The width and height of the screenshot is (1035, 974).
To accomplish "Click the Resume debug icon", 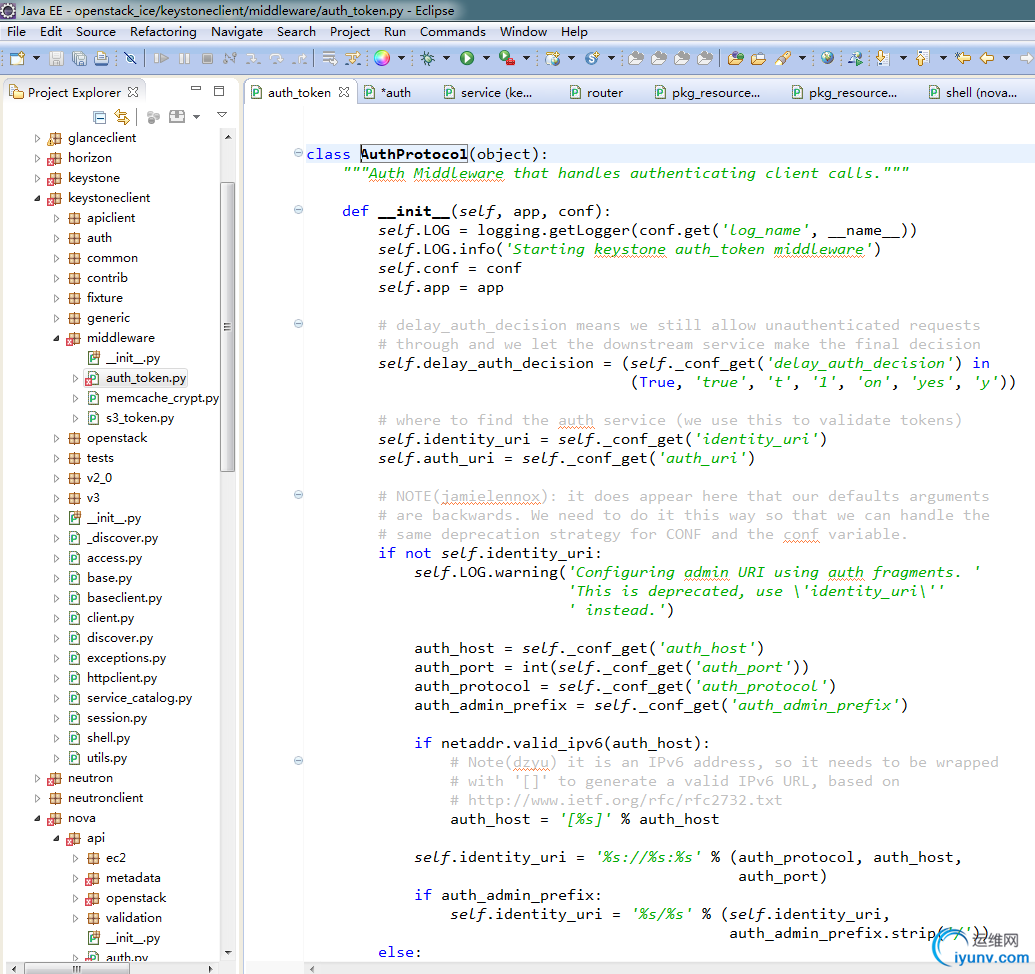I will (x=161, y=59).
